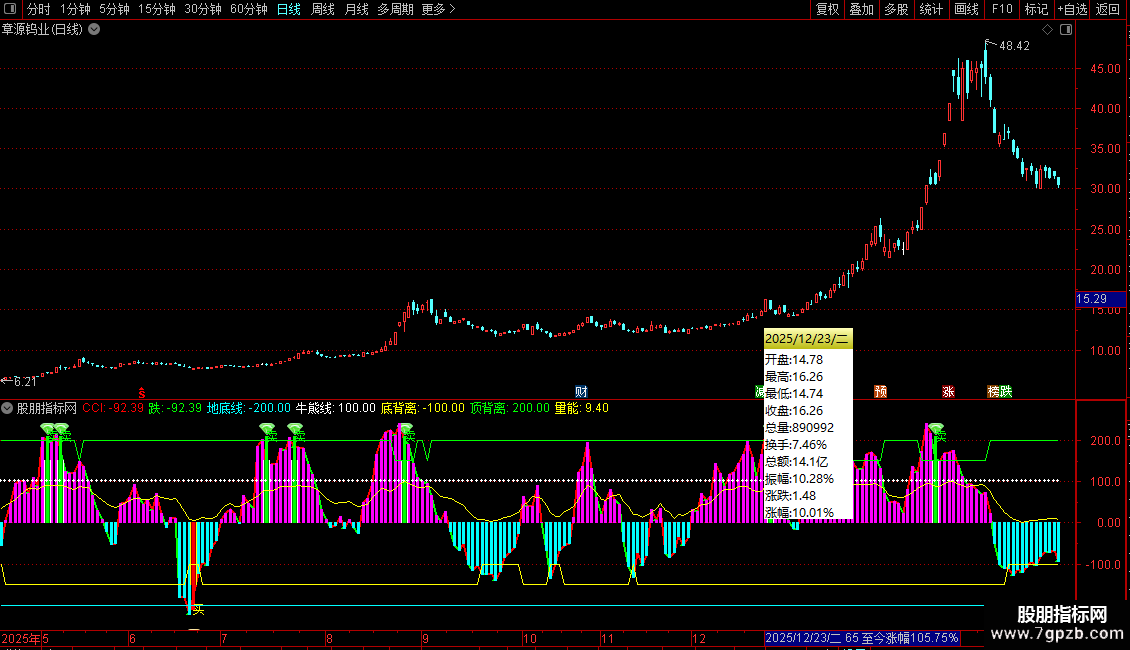Expand the 更多 periods menu
Screen dimensions: 1130x650
tap(438, 9)
